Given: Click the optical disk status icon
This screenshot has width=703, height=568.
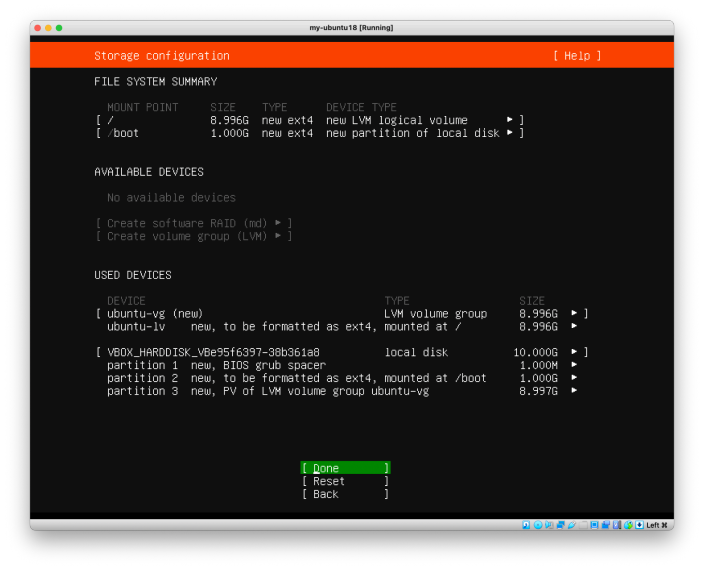Looking at the screenshot, I should click(x=538, y=525).
